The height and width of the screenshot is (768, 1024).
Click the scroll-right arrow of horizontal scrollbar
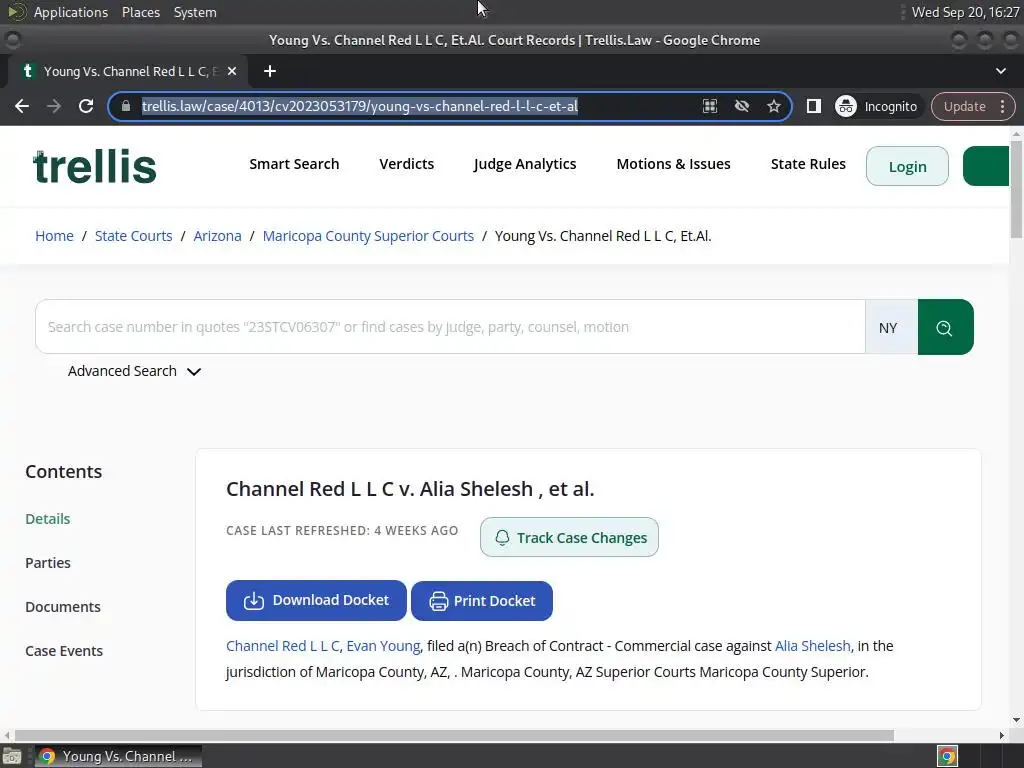coord(1002,735)
